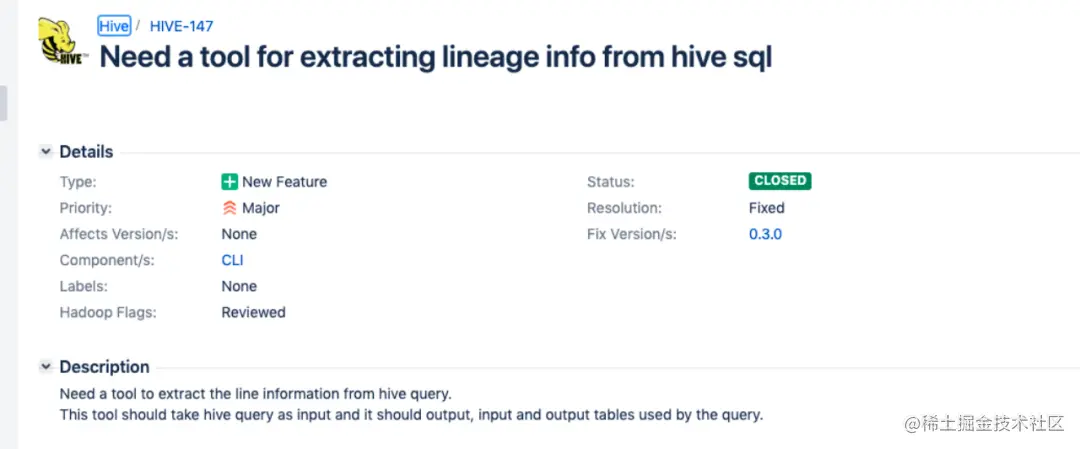Click the Major priority arrows icon
Viewport: 1080px width, 449px height.
click(x=230, y=208)
